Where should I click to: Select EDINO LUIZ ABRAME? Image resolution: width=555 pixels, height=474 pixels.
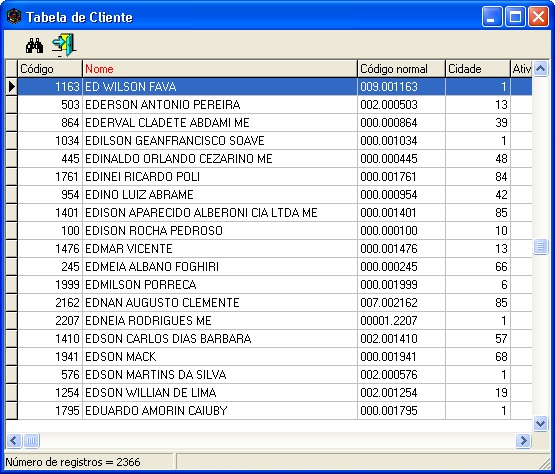pos(220,195)
